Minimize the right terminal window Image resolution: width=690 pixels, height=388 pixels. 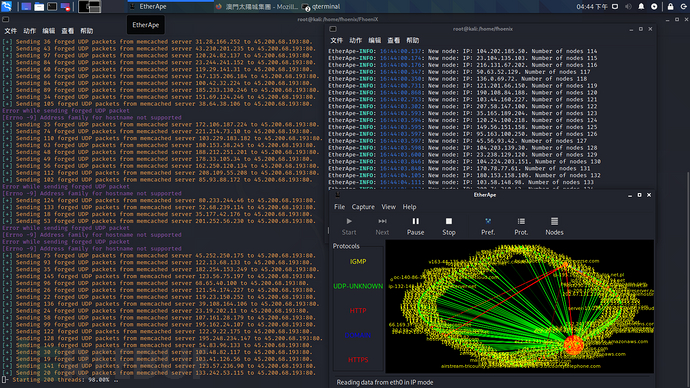click(x=631, y=29)
